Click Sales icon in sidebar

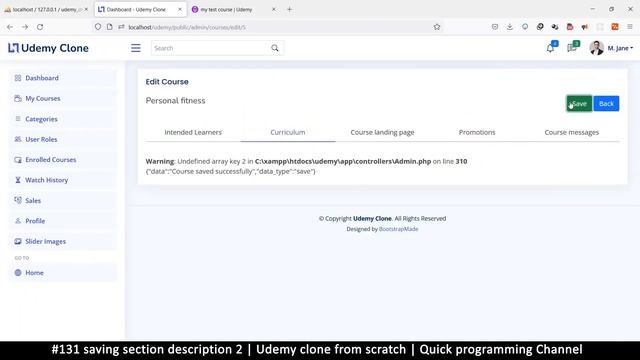point(18,200)
